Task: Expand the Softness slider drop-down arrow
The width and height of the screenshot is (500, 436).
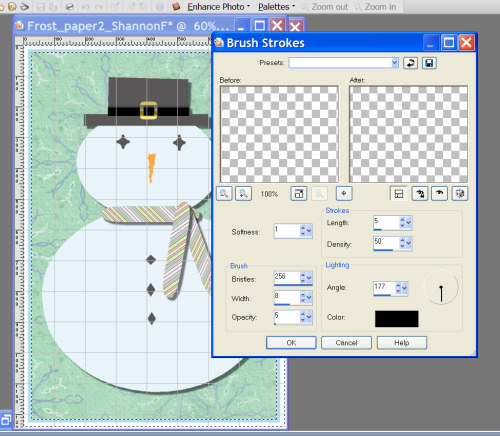Action: [x=309, y=231]
